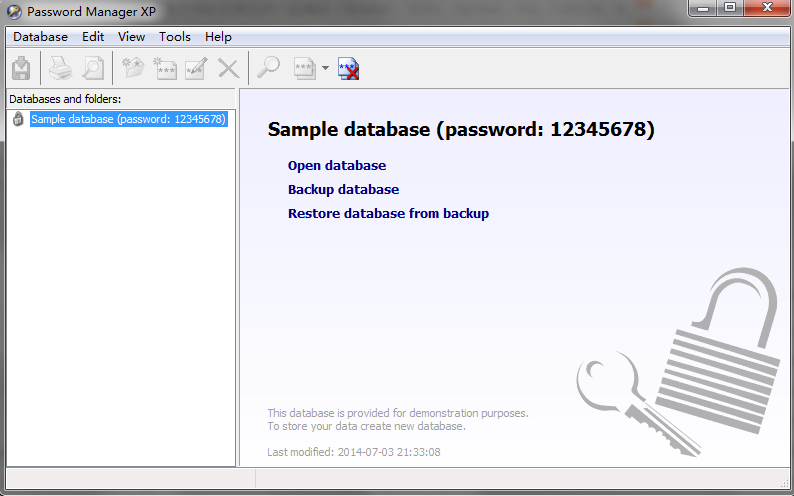
Task: Close the Password Manager XP window
Action: coord(768,8)
